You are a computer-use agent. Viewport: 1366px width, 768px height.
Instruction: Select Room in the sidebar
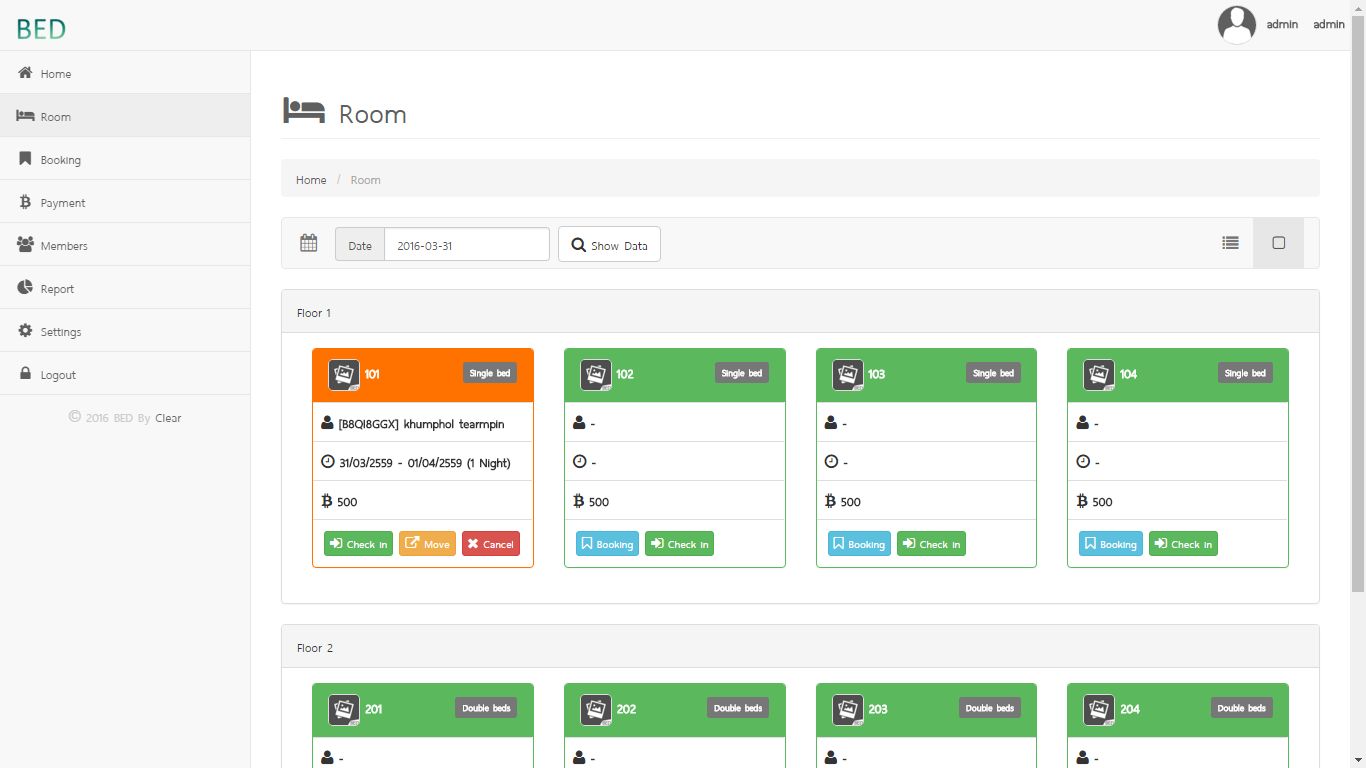point(125,116)
